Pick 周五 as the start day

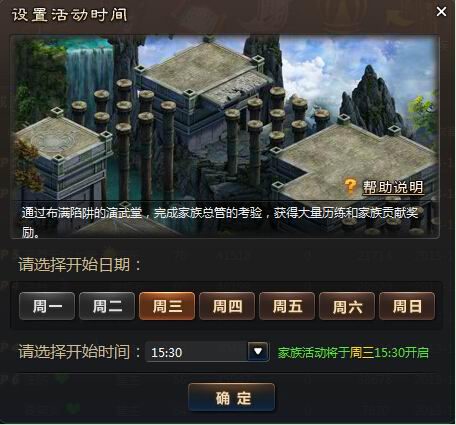[287, 306]
